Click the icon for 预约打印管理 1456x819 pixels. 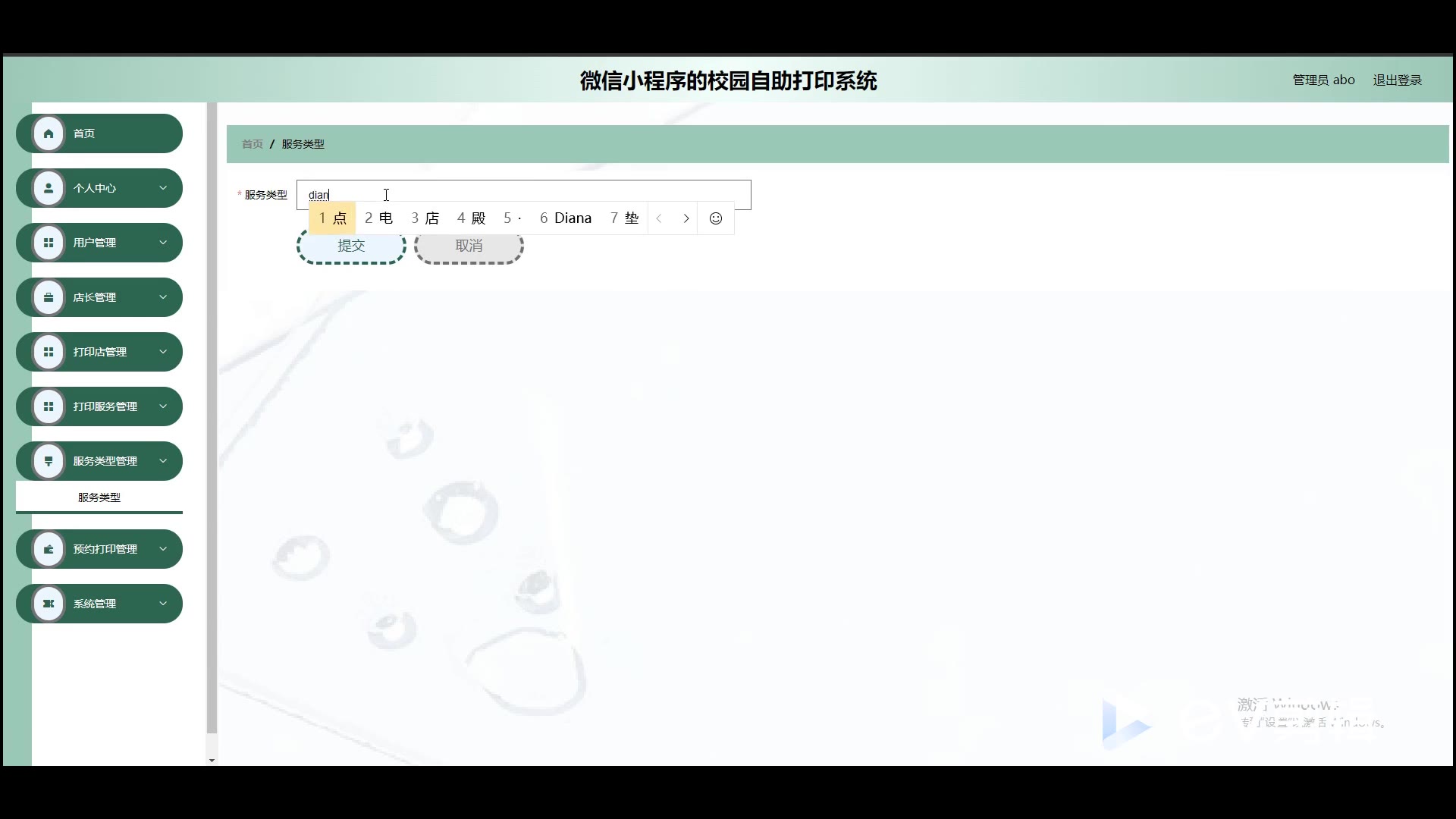pos(49,549)
